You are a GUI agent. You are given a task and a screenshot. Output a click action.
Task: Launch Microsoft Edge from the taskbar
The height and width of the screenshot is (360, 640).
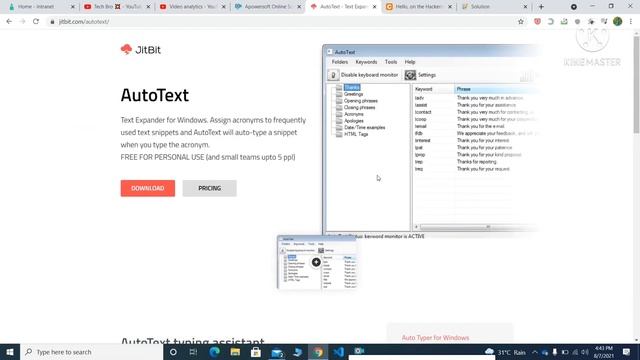[215, 352]
